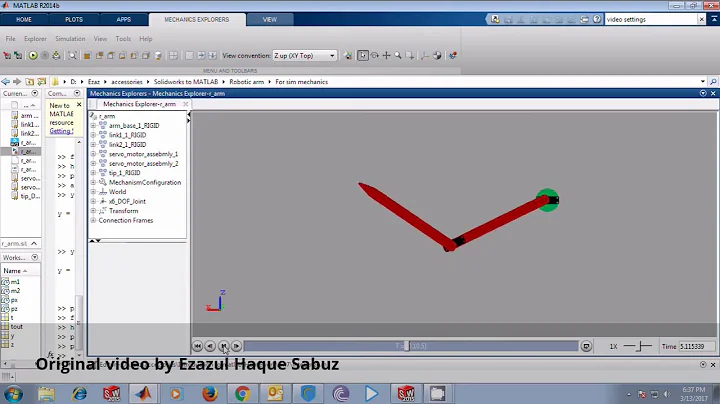Click the step back playback button

(x=210, y=346)
